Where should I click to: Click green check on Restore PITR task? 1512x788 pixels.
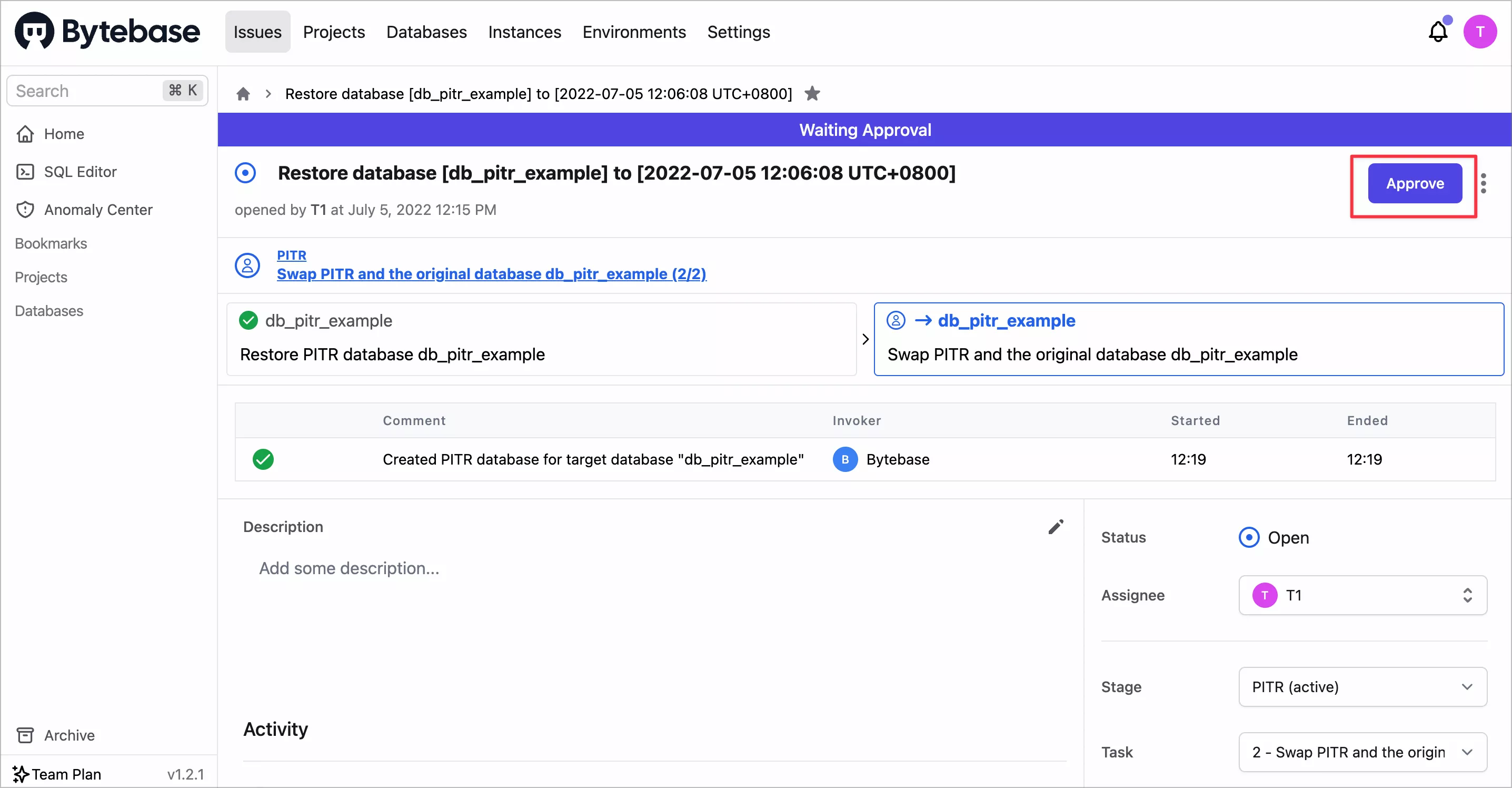click(x=248, y=321)
